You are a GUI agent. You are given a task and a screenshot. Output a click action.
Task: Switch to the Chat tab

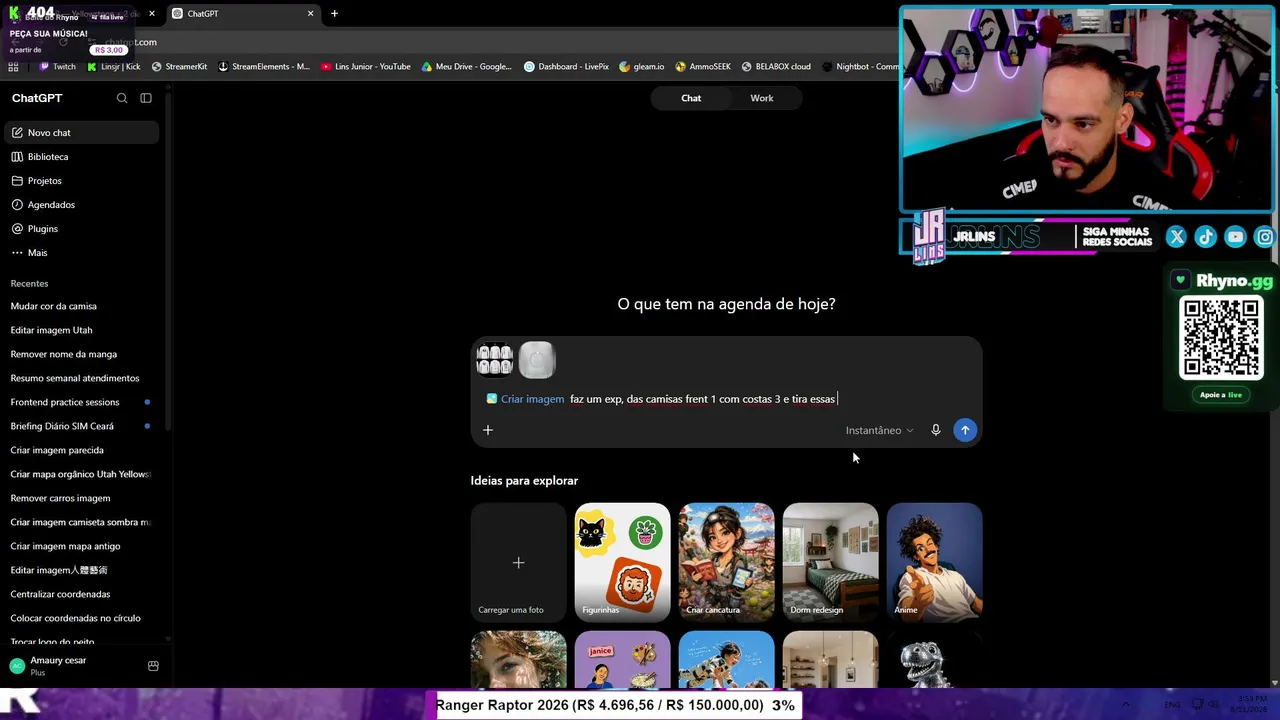pos(691,98)
